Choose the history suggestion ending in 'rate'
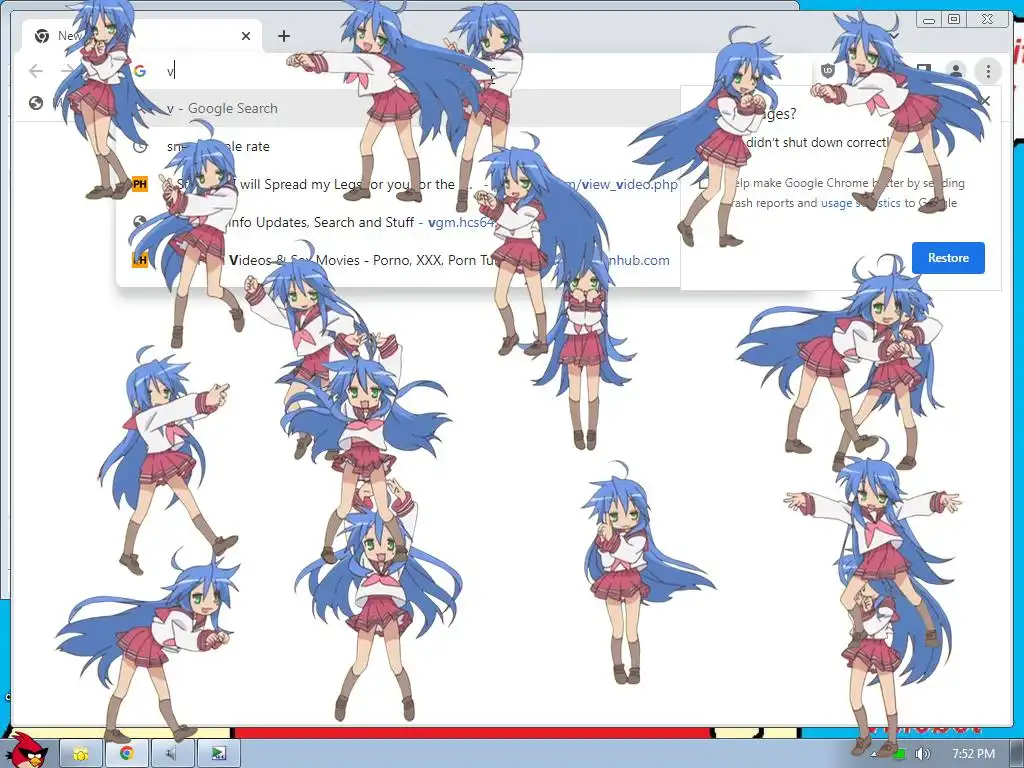This screenshot has width=1024, height=768. [x=398, y=146]
